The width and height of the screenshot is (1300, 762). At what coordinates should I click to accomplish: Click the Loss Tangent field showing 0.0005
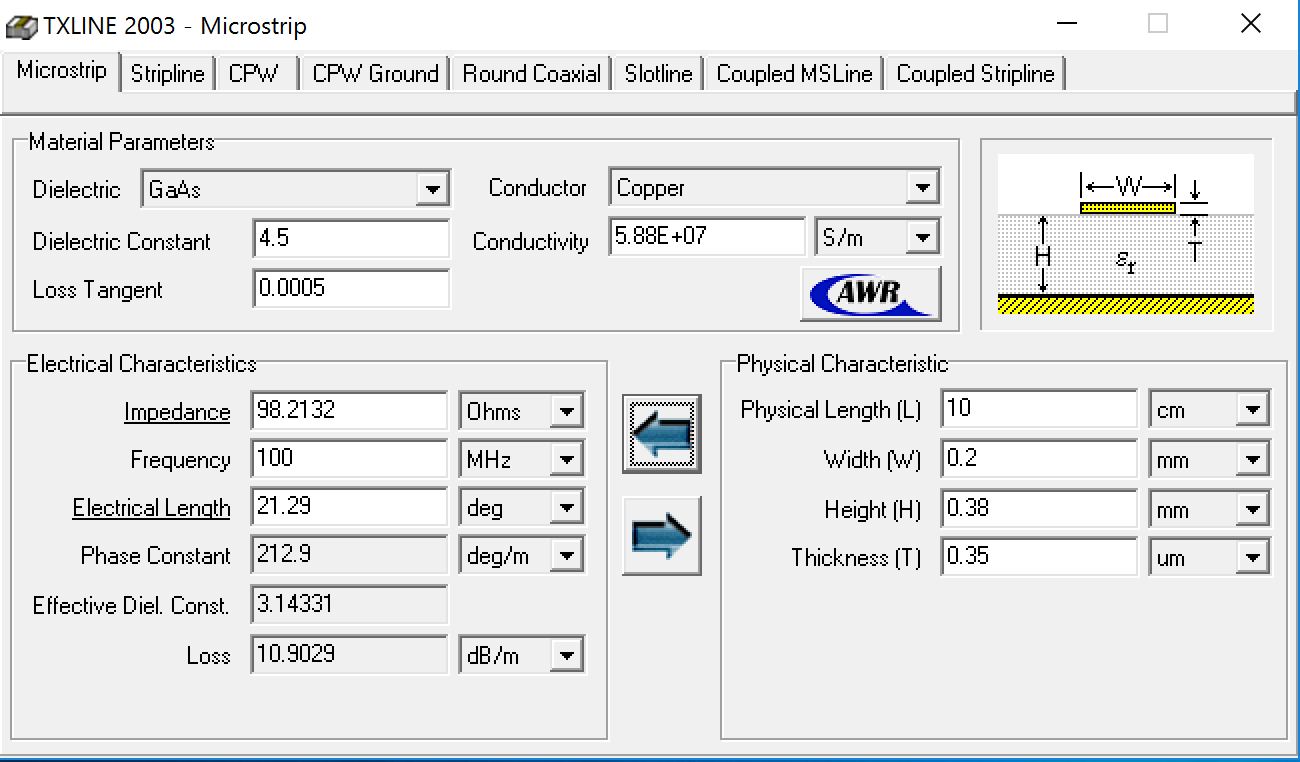point(351,289)
